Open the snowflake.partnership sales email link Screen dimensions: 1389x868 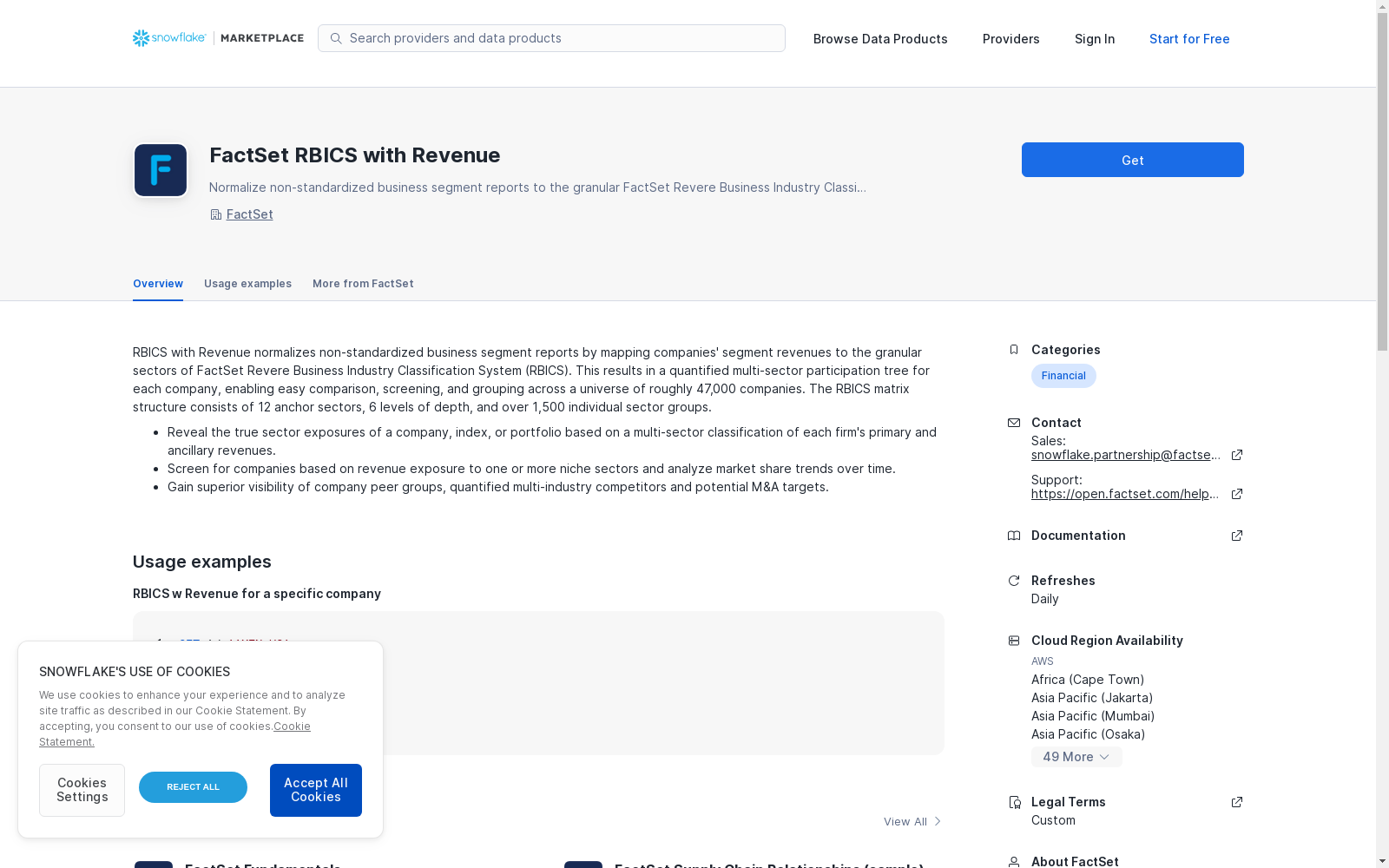point(1126,455)
